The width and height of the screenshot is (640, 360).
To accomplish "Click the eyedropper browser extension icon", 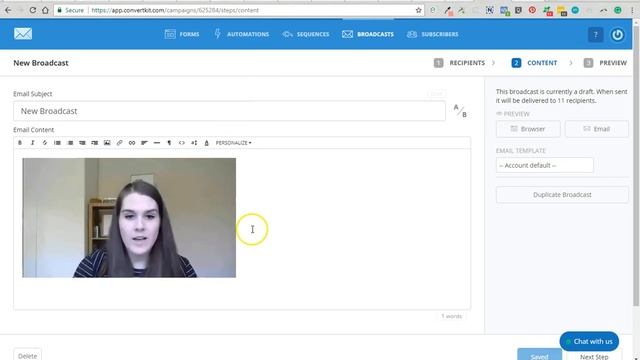I will [x=448, y=11].
